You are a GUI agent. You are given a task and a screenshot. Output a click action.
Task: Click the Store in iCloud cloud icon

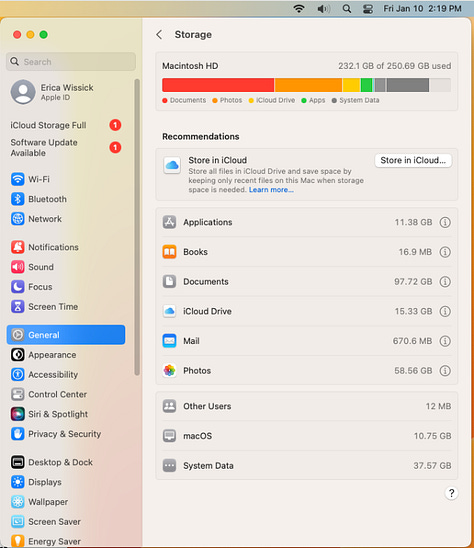[172, 165]
